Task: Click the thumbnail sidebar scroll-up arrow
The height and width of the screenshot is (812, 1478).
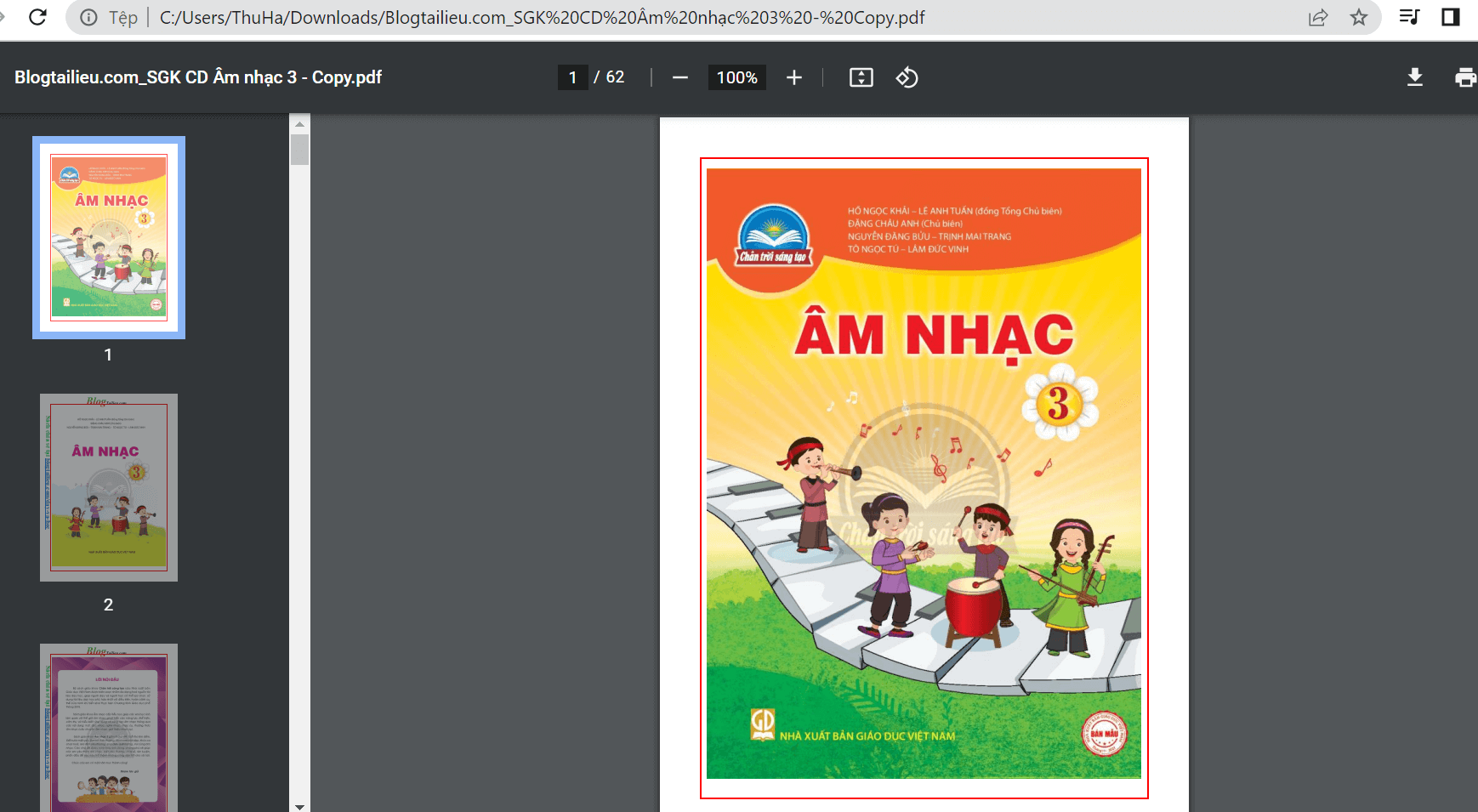Action: click(x=299, y=124)
